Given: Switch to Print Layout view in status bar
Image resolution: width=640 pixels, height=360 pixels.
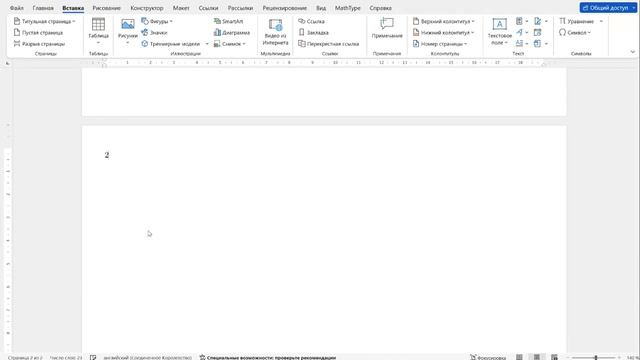Looking at the screenshot, I should [537, 357].
